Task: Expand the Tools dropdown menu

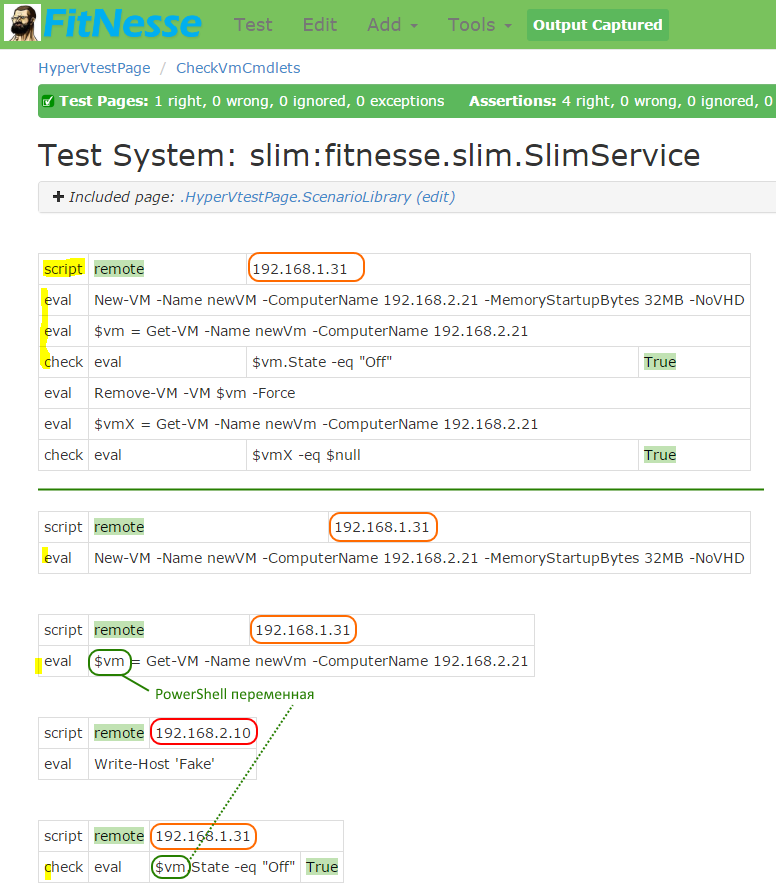Action: click(x=479, y=25)
